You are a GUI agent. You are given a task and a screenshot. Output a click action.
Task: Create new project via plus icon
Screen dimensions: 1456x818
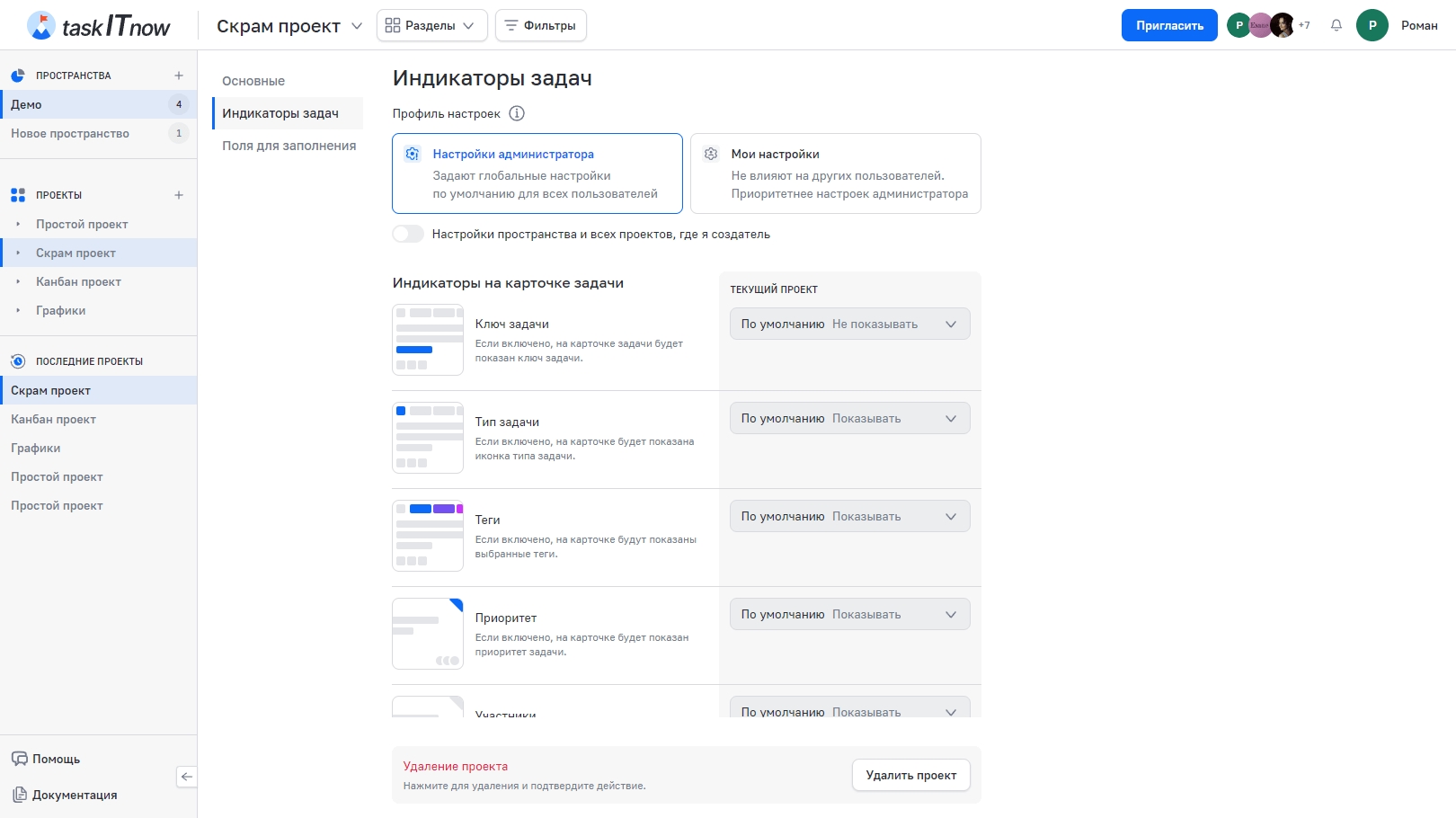179,195
